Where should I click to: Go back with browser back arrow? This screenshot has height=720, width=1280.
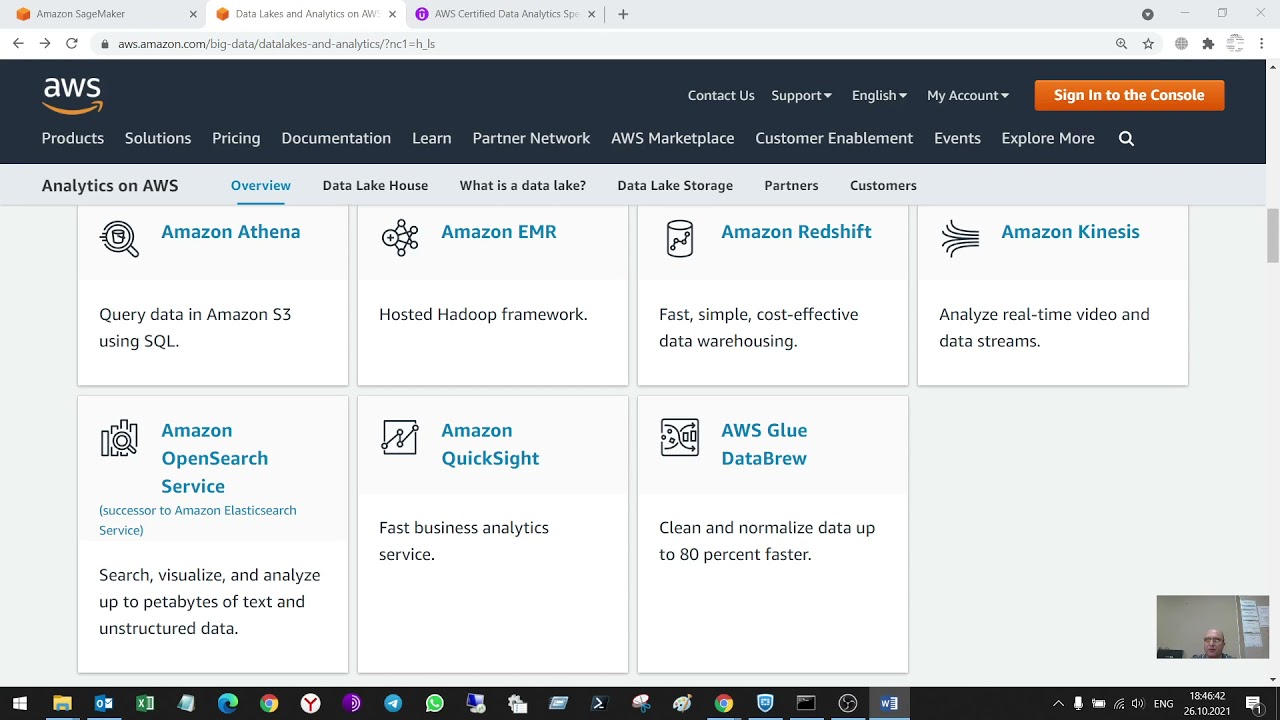18,44
